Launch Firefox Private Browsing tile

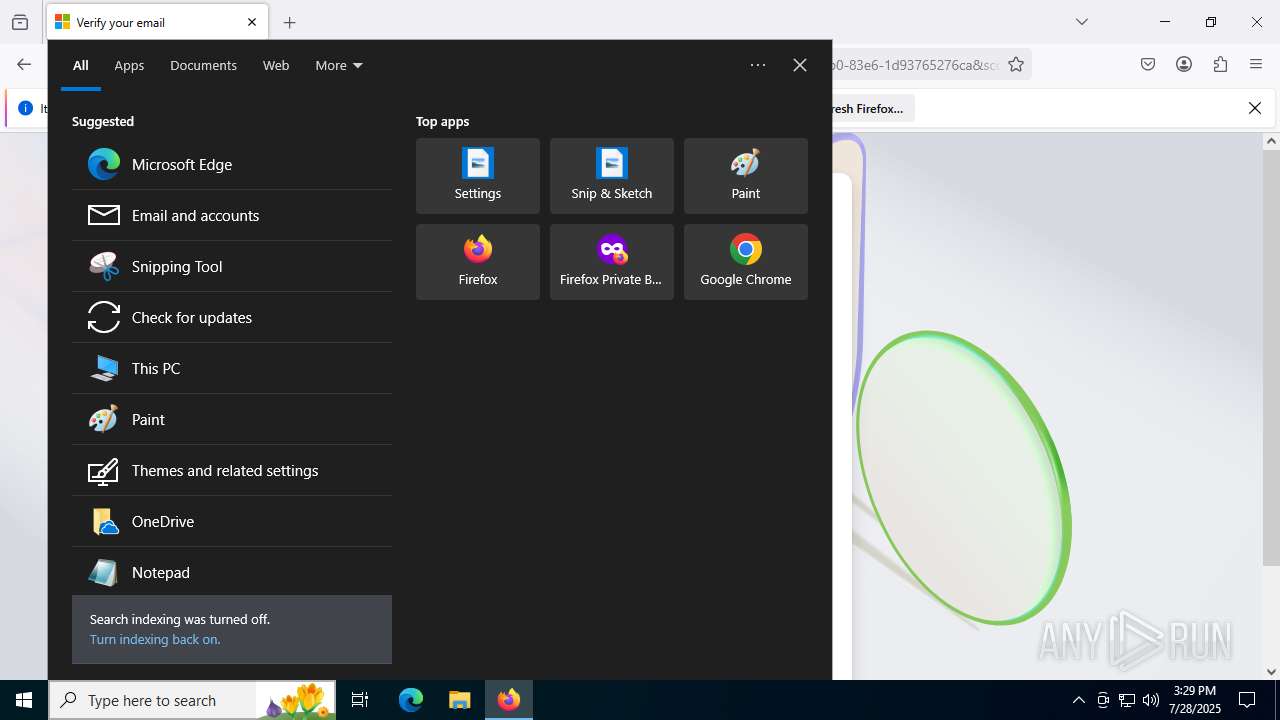pyautogui.click(x=612, y=262)
